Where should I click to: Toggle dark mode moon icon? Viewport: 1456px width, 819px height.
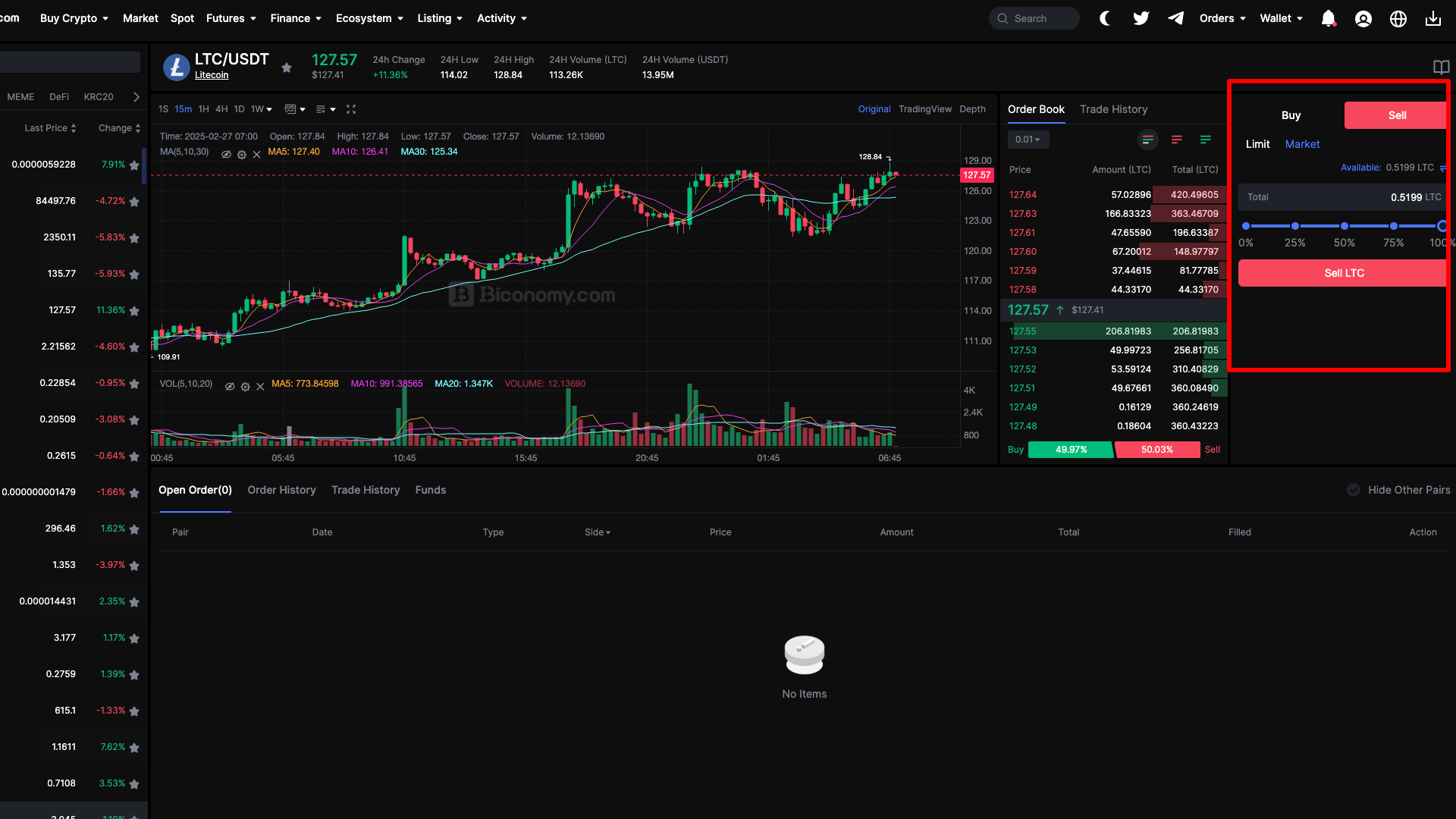coord(1105,18)
